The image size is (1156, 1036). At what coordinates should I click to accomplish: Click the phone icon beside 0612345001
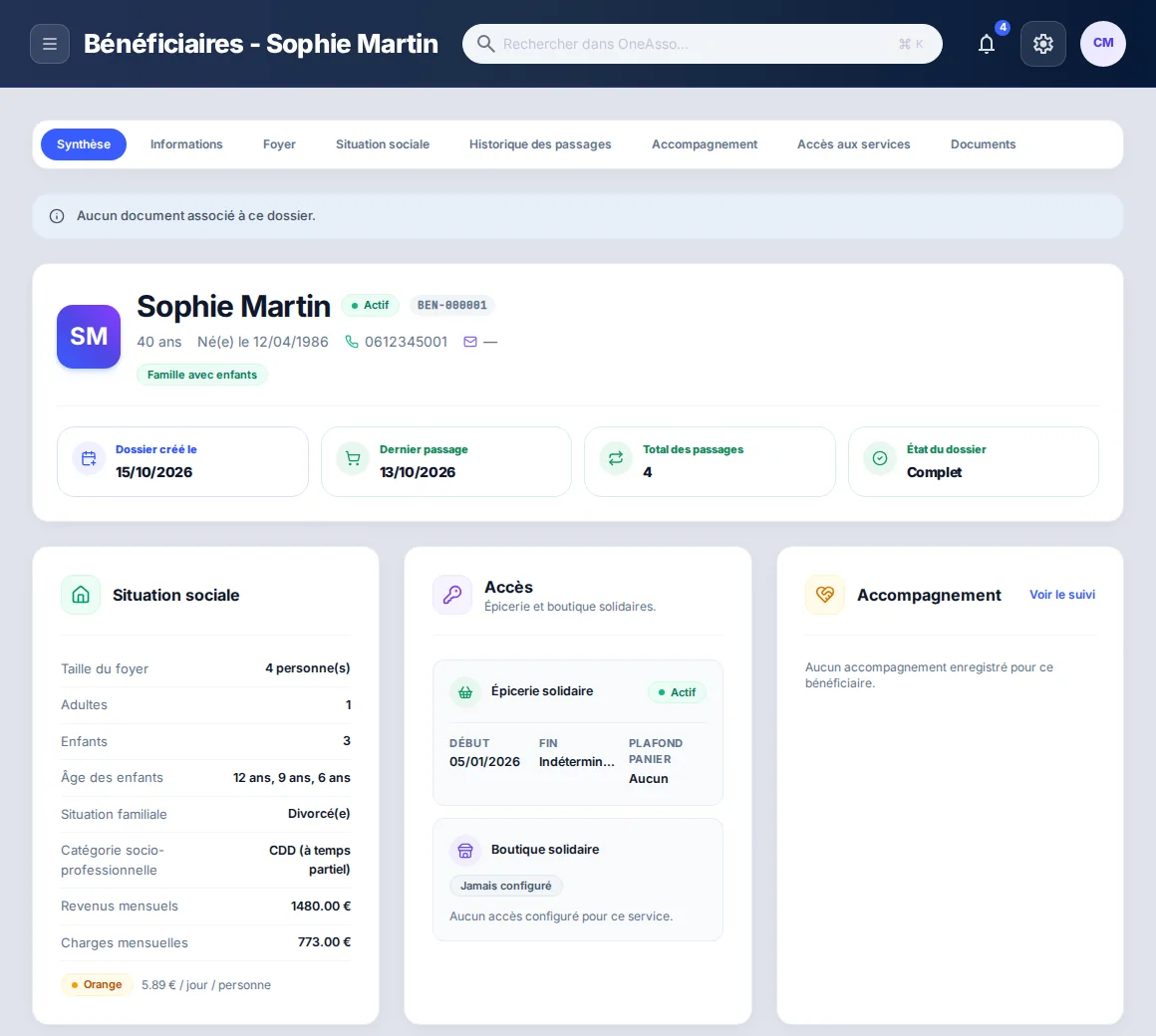(352, 342)
